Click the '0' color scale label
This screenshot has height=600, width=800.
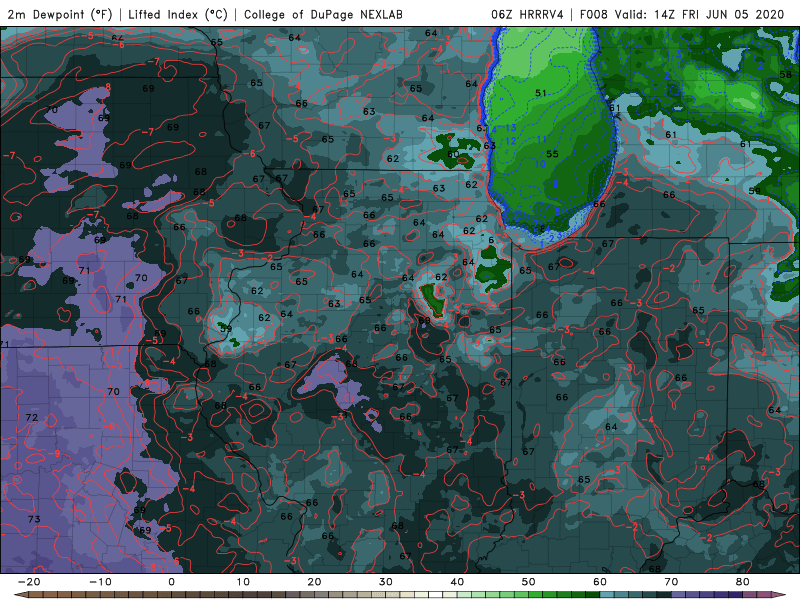click(171, 582)
